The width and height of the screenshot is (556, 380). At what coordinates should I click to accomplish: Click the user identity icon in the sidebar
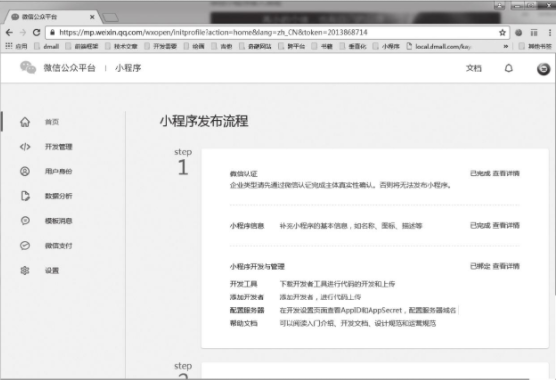[25, 171]
